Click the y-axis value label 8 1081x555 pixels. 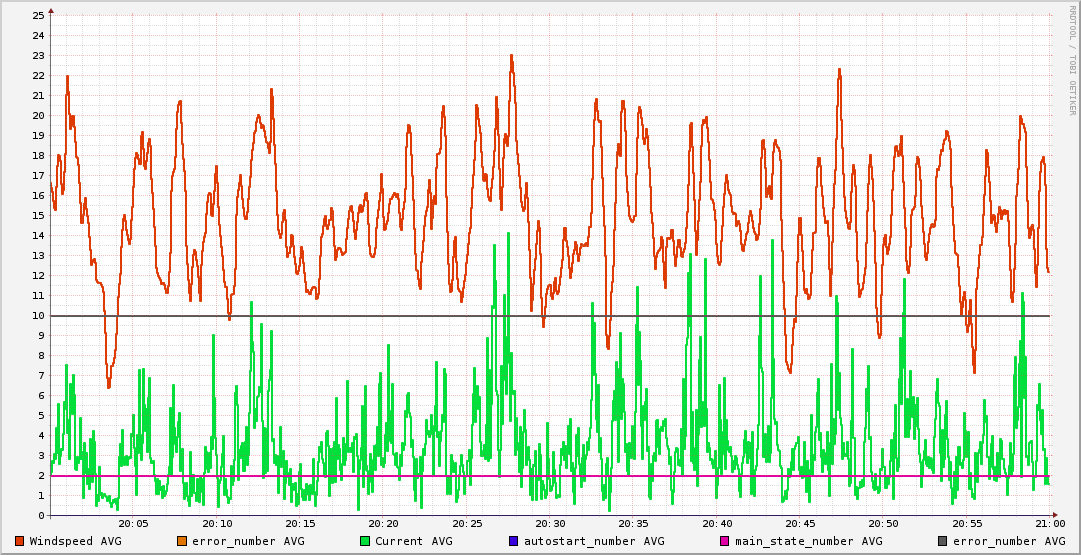coord(41,355)
